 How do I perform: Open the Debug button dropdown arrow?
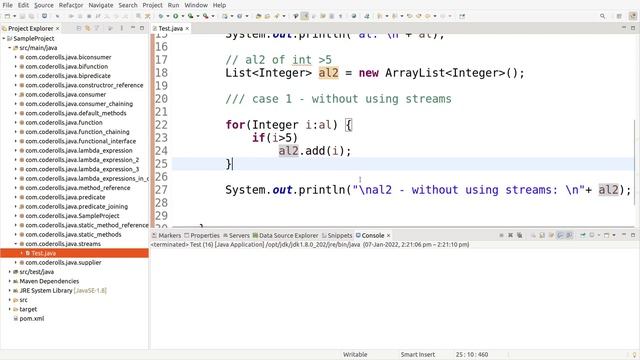[168, 16]
